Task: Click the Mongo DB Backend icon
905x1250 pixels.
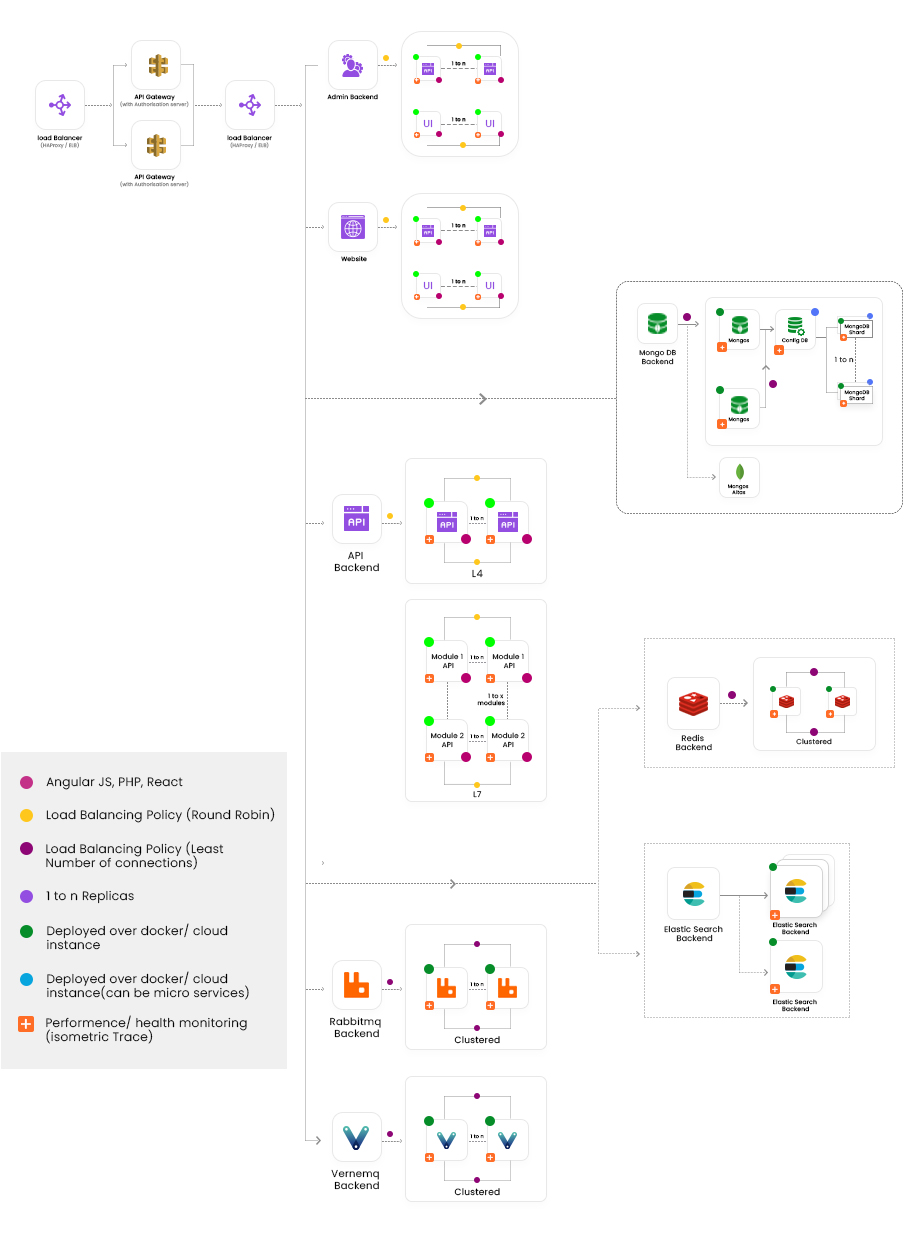Action: coord(657,323)
